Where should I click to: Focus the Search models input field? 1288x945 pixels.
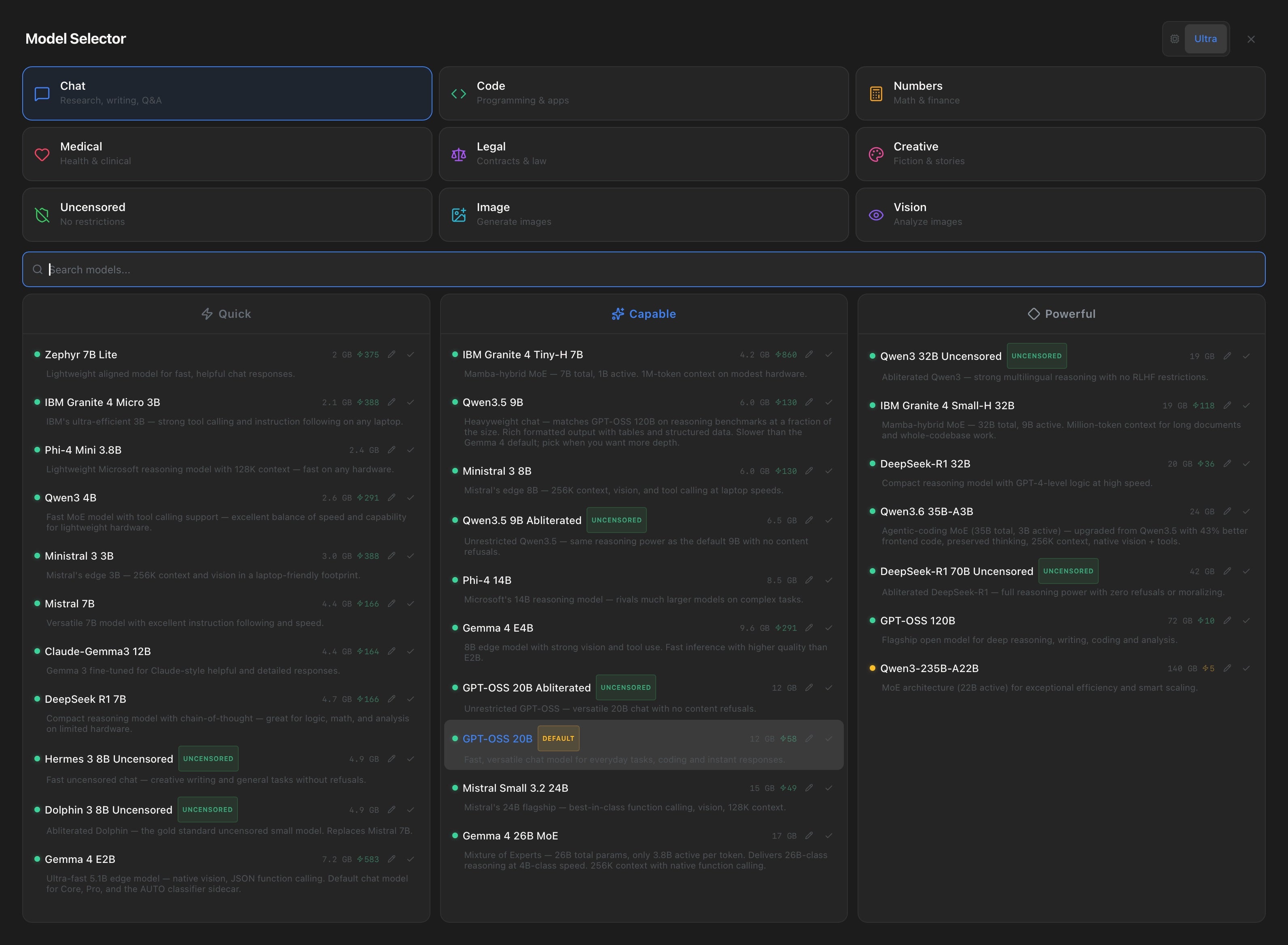(644, 269)
